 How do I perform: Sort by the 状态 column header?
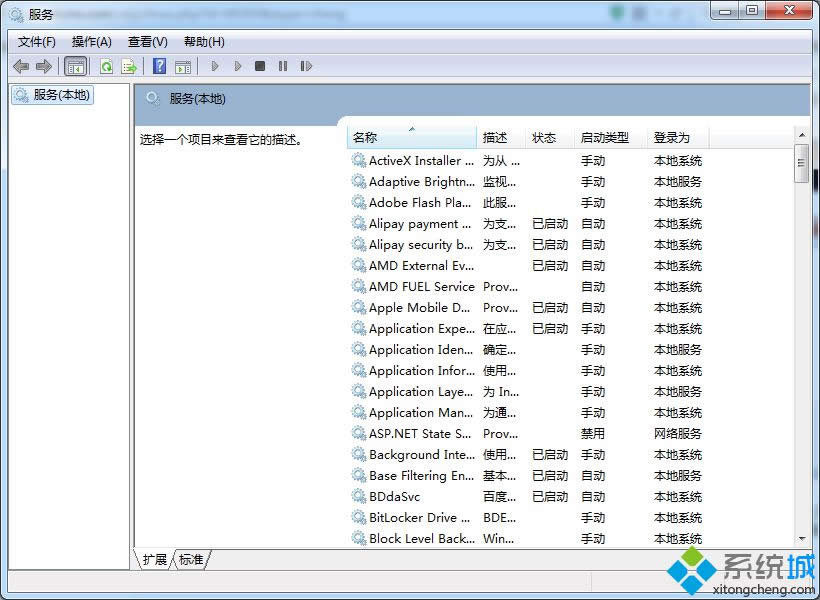pyautogui.click(x=549, y=138)
